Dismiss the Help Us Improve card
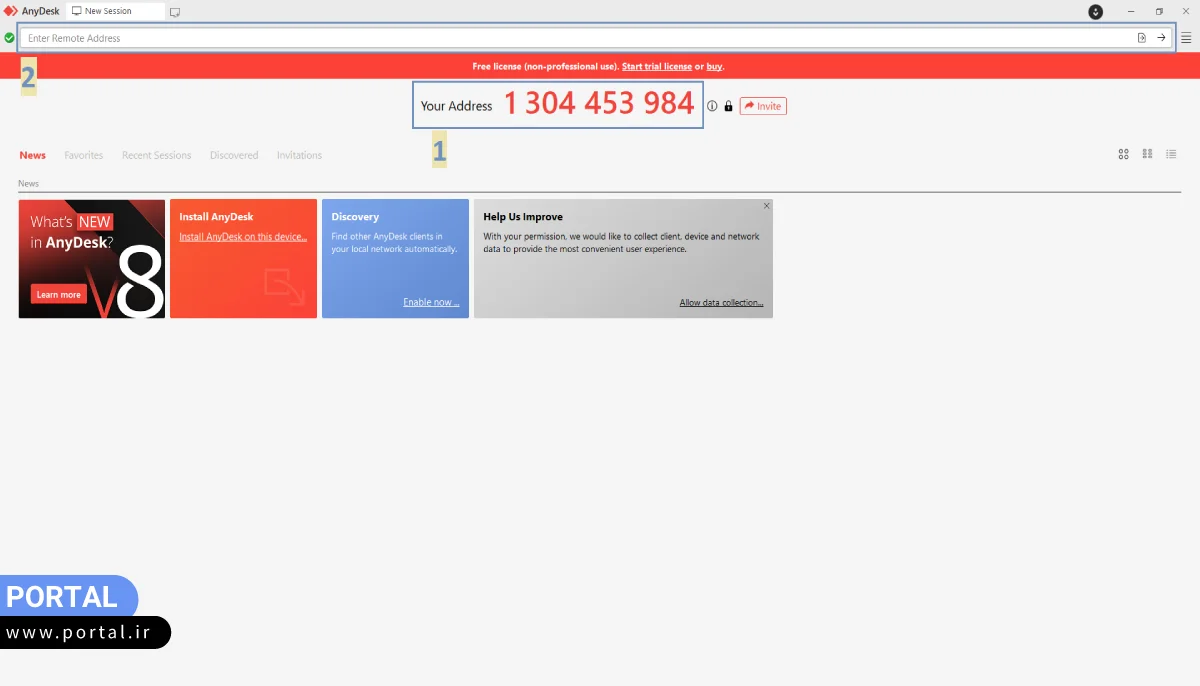 [x=767, y=204]
